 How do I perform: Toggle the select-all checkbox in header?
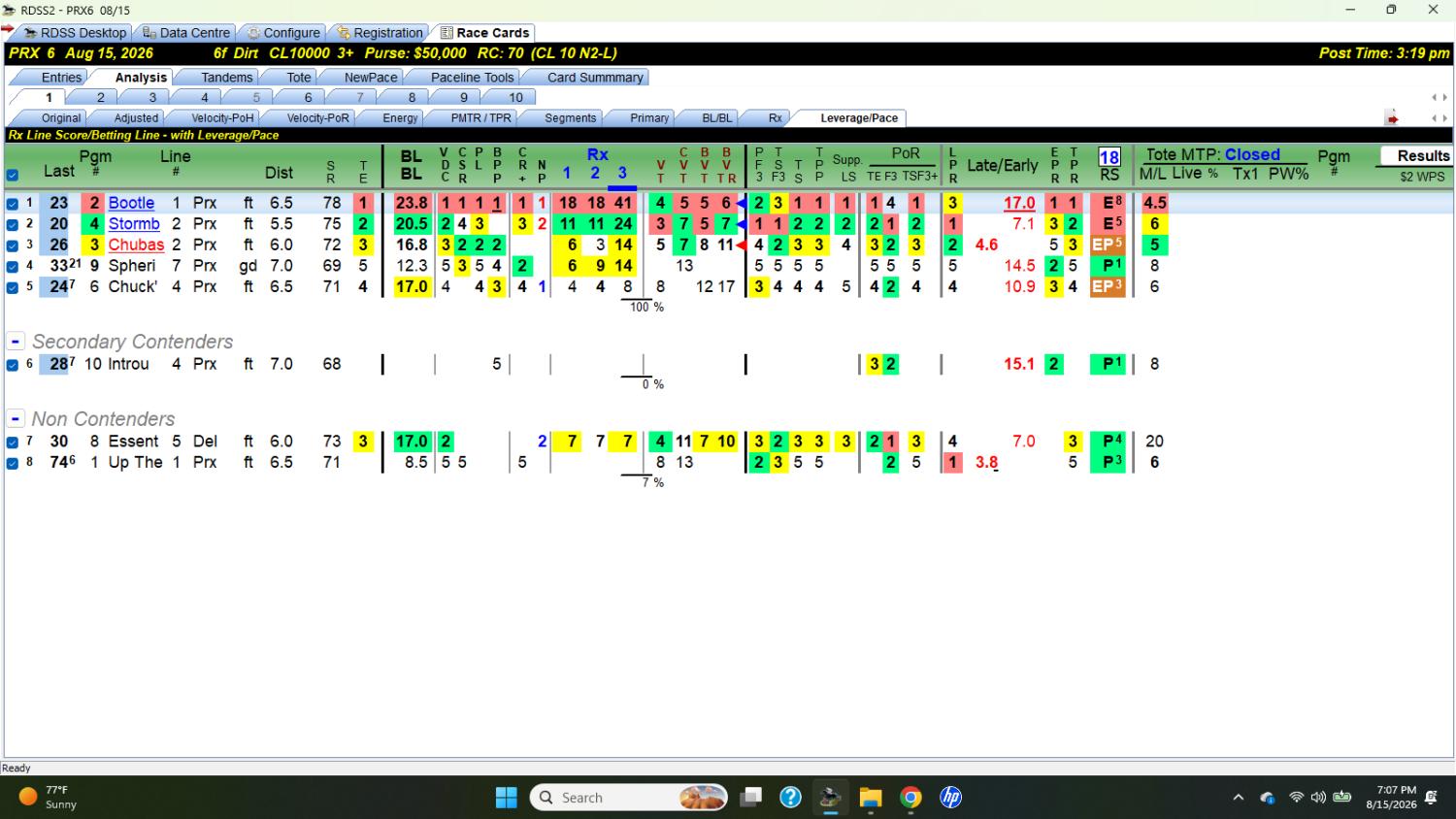click(x=13, y=176)
